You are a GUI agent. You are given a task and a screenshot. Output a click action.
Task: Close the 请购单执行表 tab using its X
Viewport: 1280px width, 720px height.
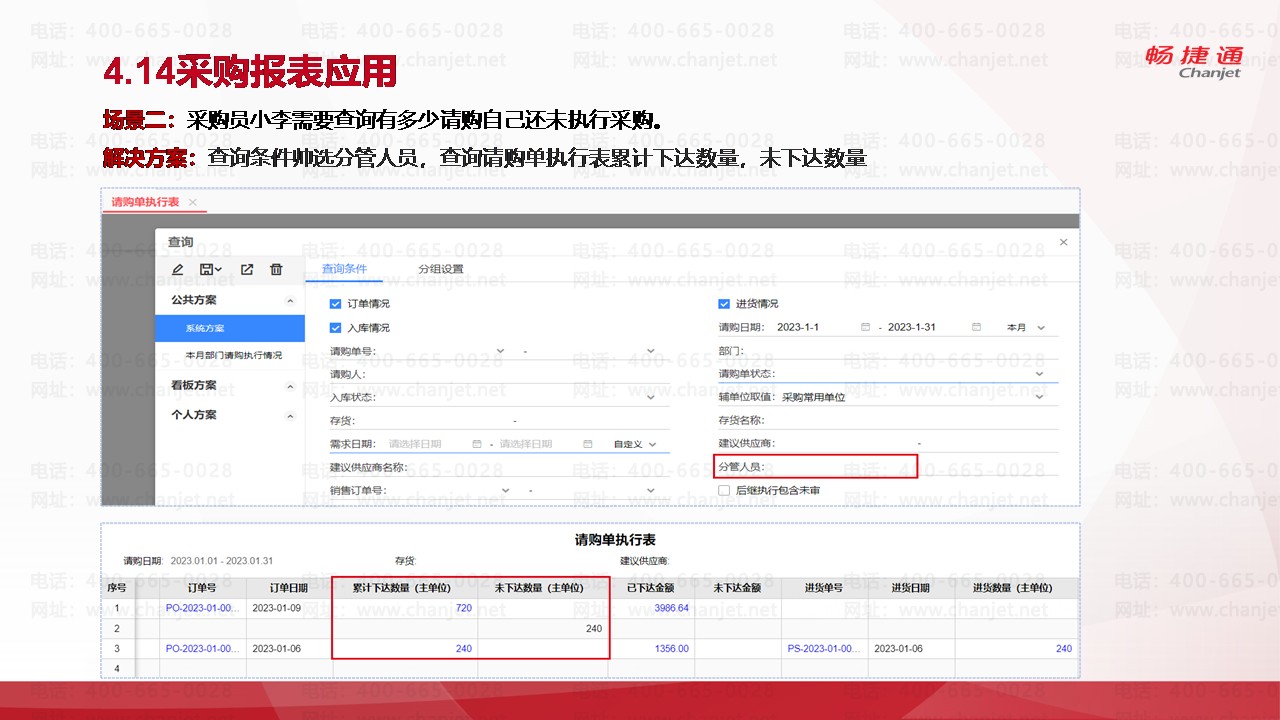pos(193,202)
